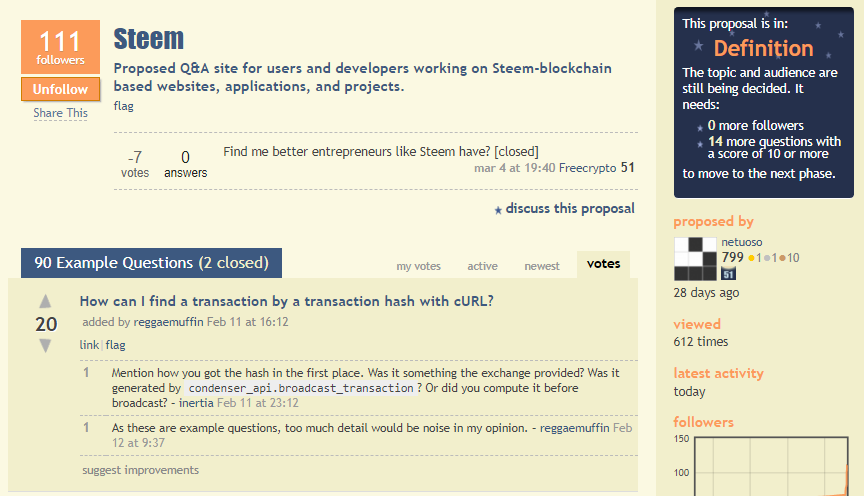Image resolution: width=864 pixels, height=496 pixels.
Task: Click the -7 votes count
Action: tap(135, 164)
